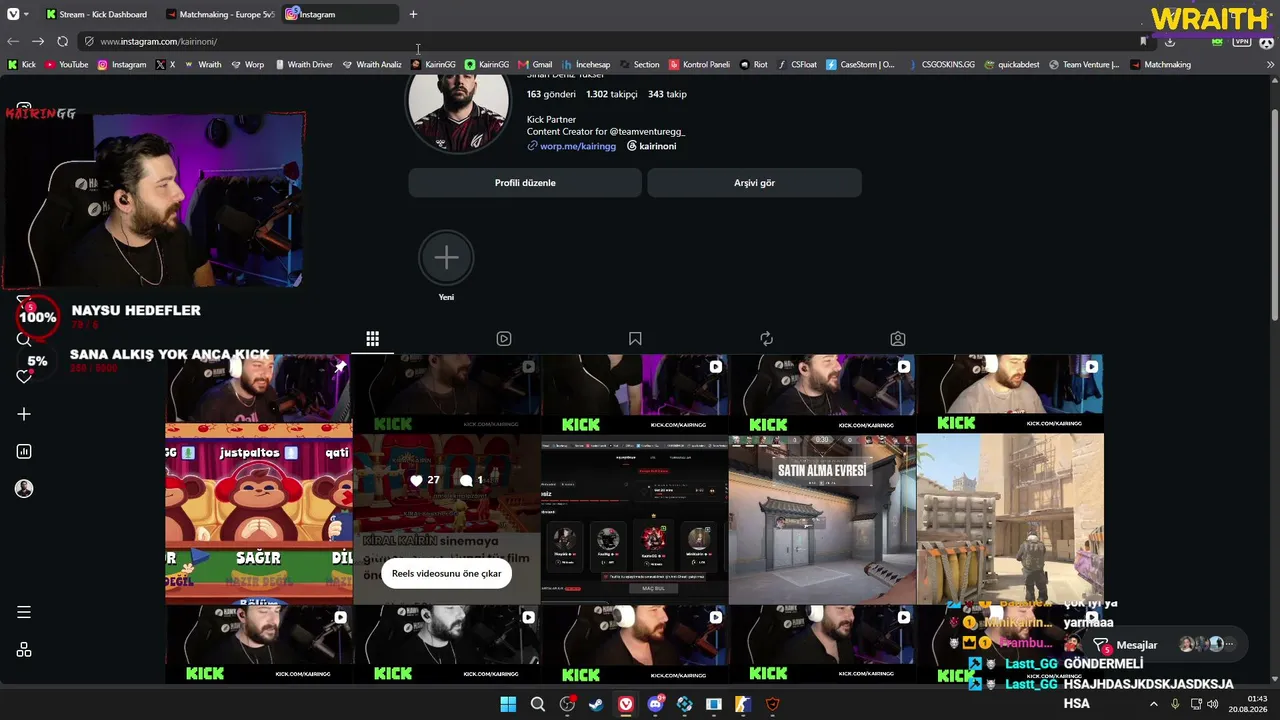Switch to the Reels tab
Viewport: 1280px width, 720px height.
coord(504,339)
